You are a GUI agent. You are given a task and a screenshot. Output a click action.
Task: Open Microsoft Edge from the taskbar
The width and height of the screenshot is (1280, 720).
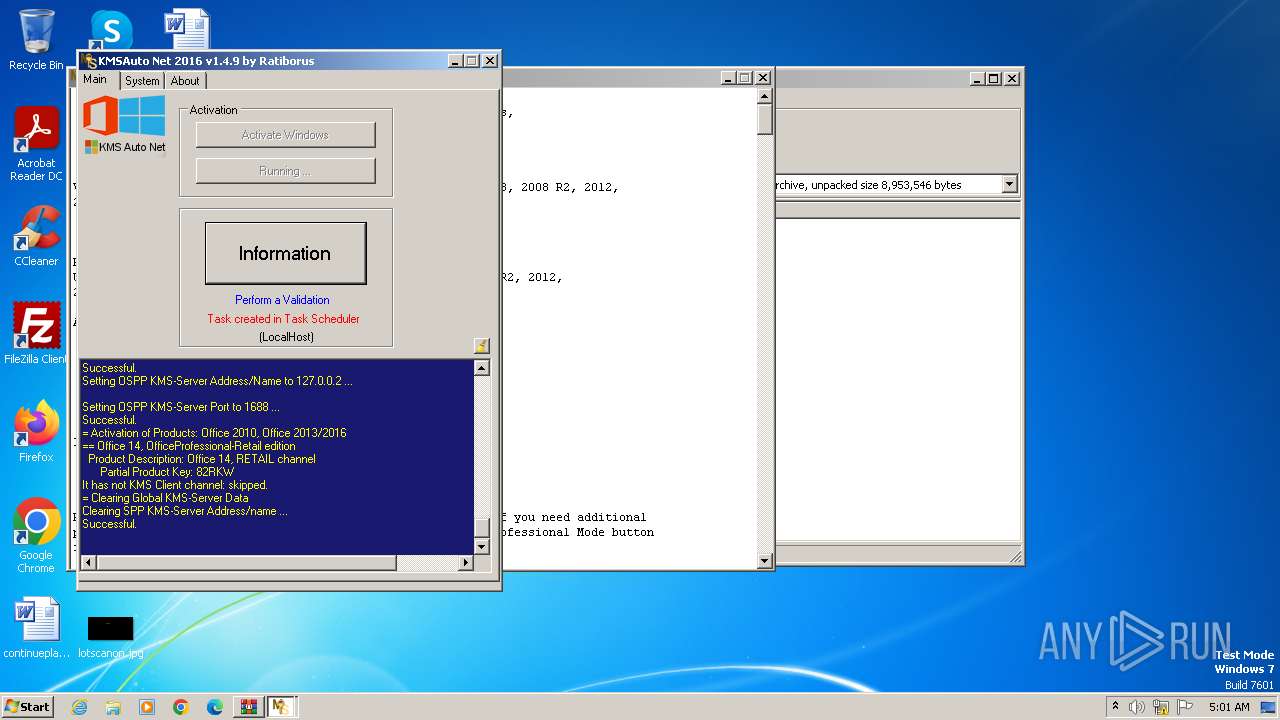coord(215,707)
